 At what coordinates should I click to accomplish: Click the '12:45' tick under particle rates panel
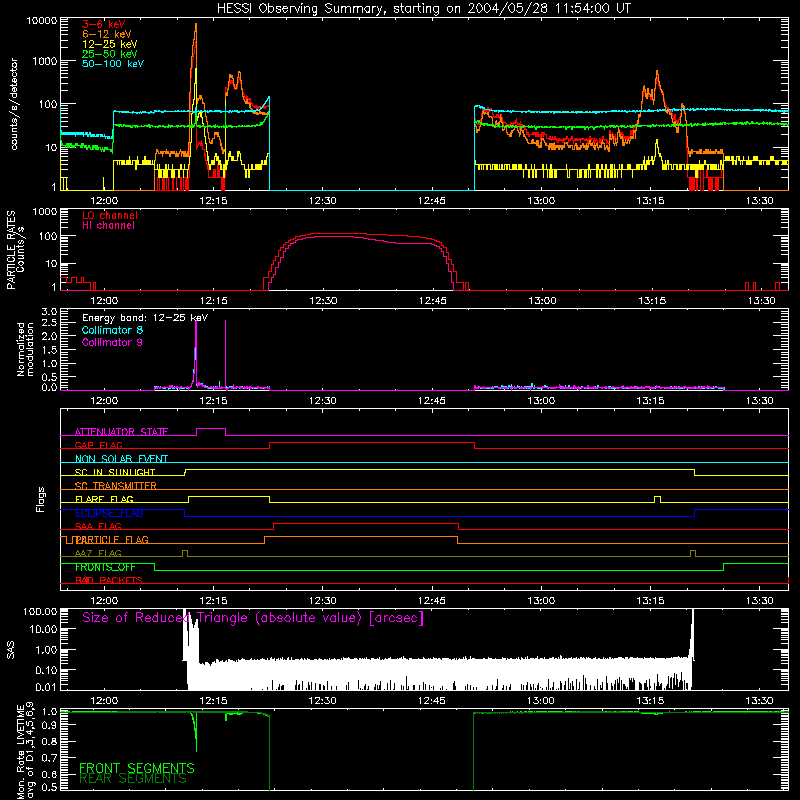433,301
